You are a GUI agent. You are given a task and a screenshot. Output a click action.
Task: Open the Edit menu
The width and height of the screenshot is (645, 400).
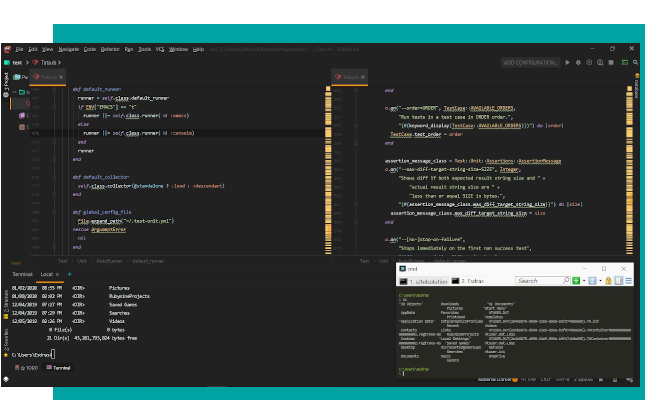(x=33, y=49)
